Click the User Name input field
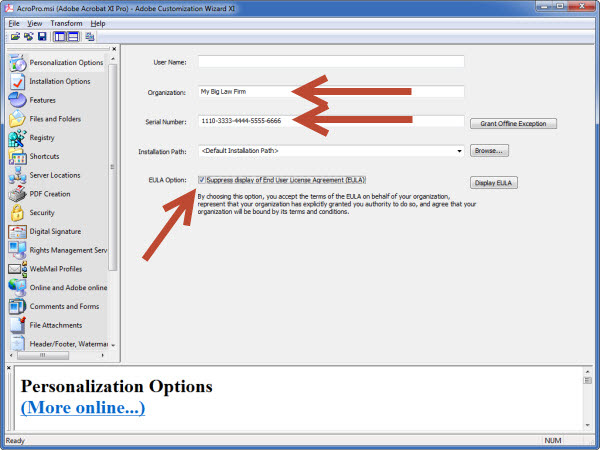 (331, 62)
